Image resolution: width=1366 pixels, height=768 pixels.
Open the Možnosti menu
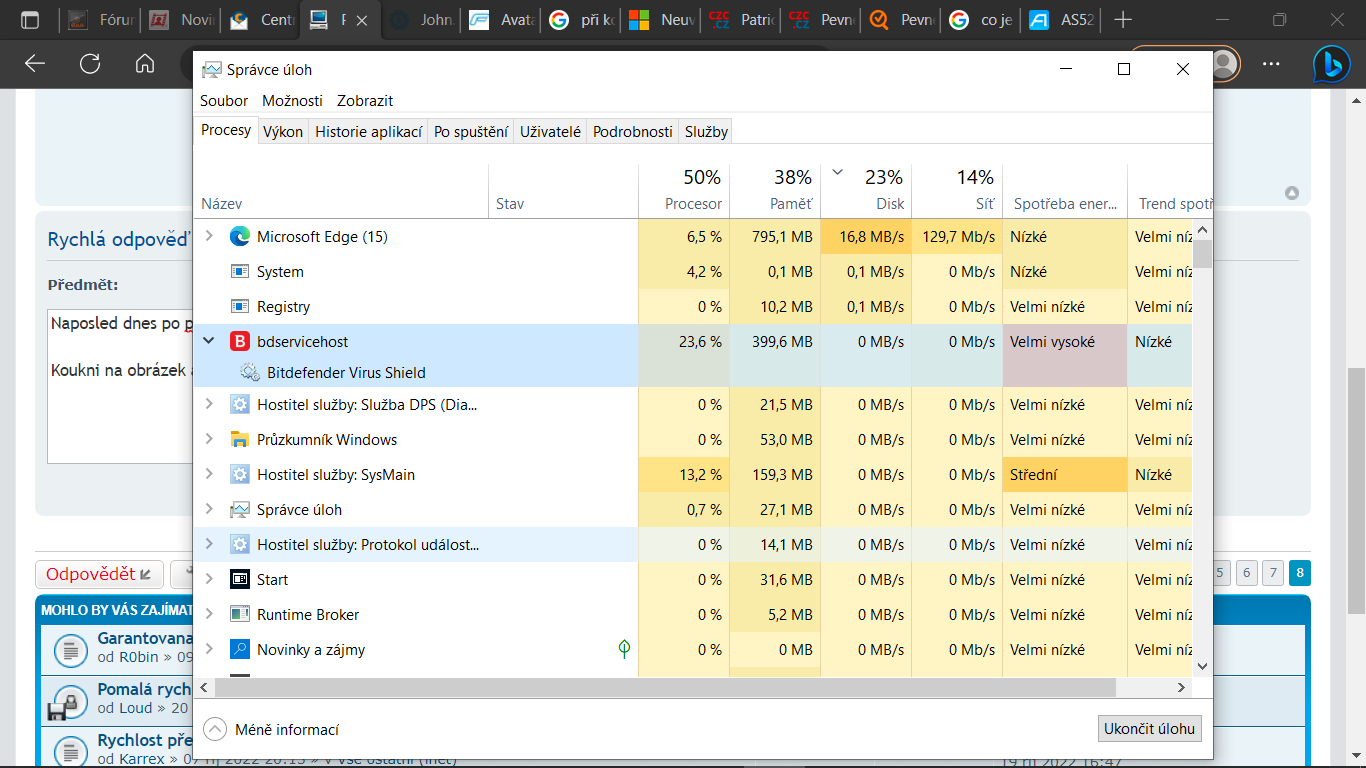[292, 101]
